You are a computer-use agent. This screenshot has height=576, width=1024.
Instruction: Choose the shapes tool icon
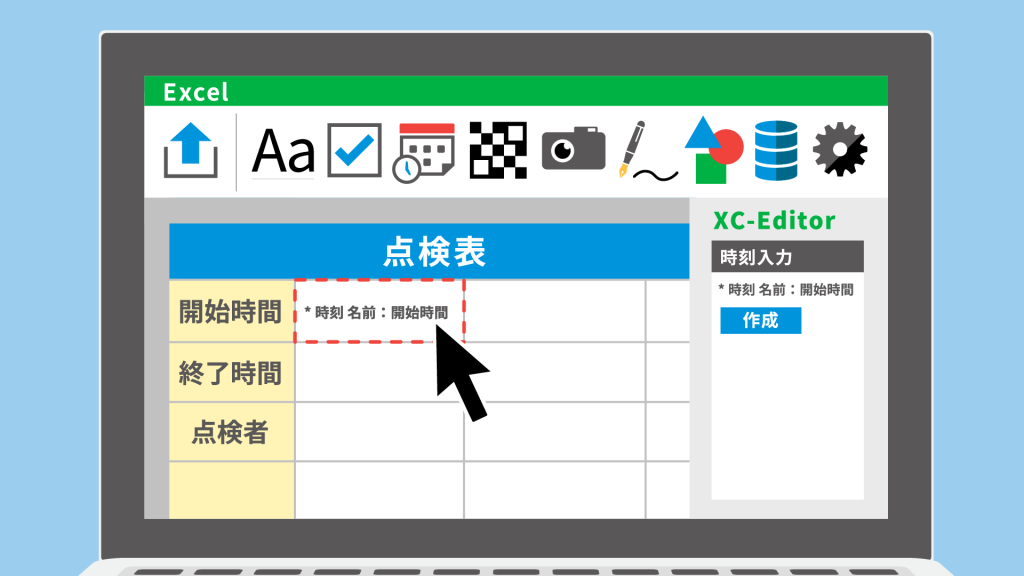pos(712,150)
